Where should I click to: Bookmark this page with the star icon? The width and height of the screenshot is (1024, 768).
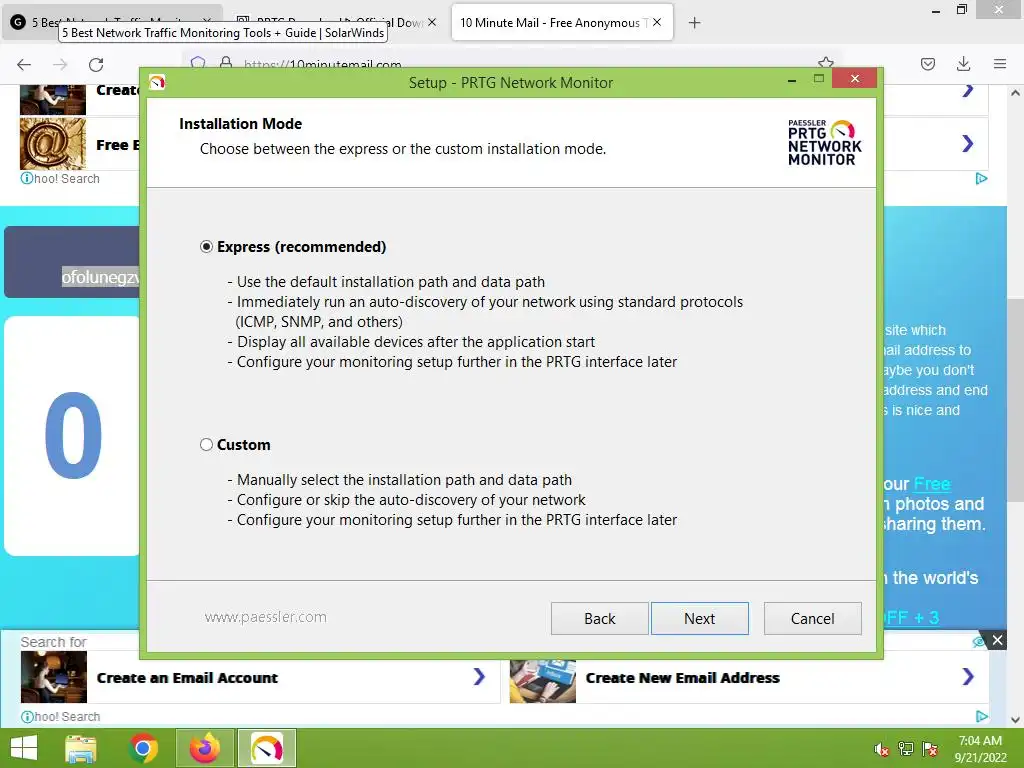coord(825,63)
